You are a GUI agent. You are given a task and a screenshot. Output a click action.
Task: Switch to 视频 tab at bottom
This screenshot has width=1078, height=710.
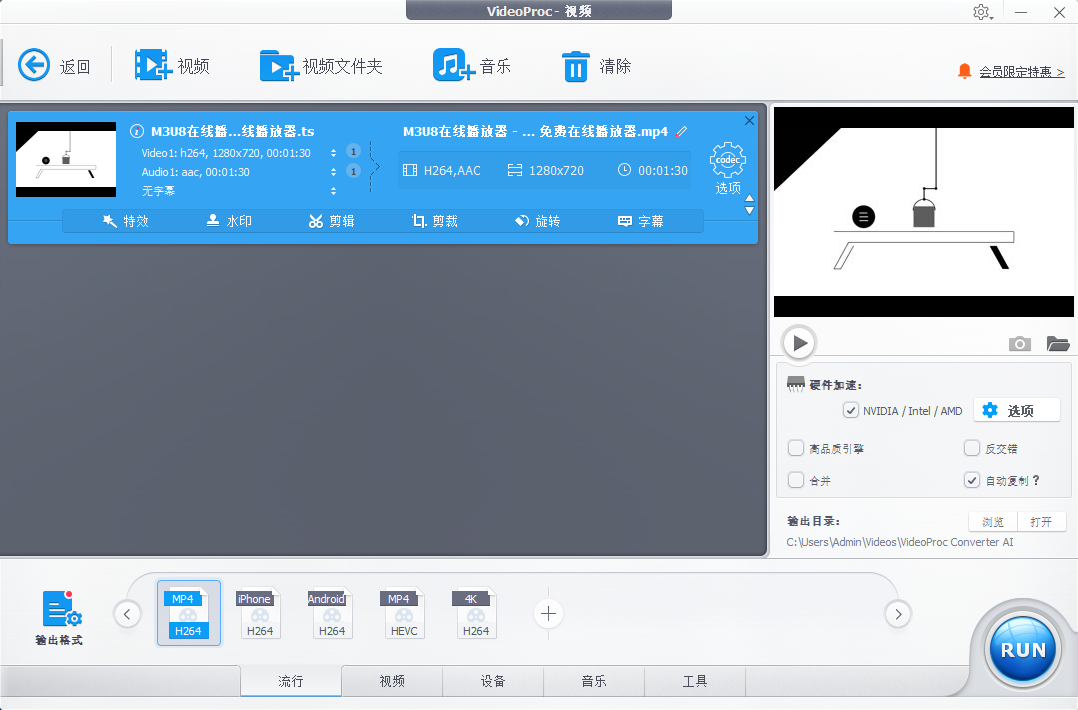point(392,680)
